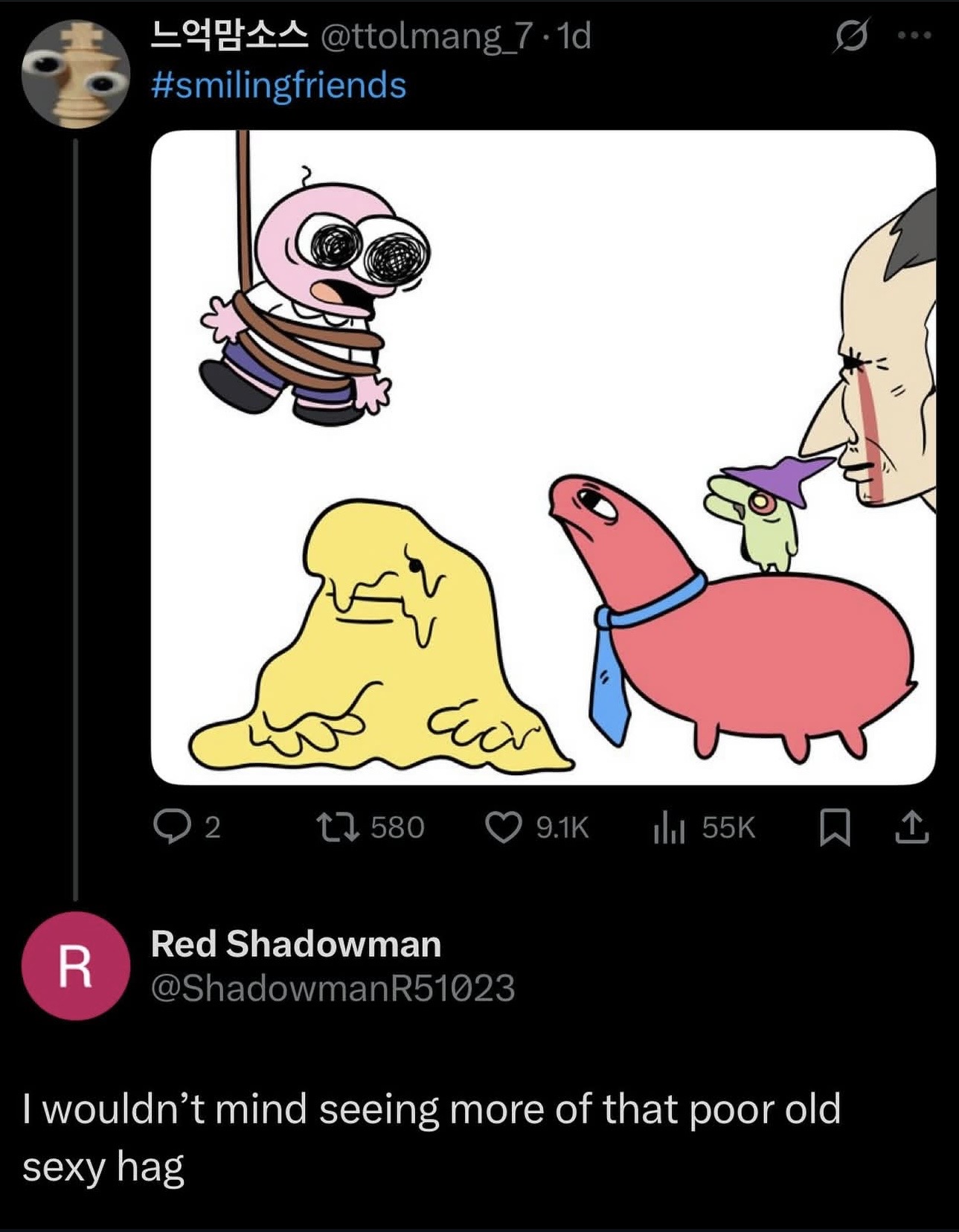
Task: Open the Red Shadowman display name
Action: tap(296, 944)
